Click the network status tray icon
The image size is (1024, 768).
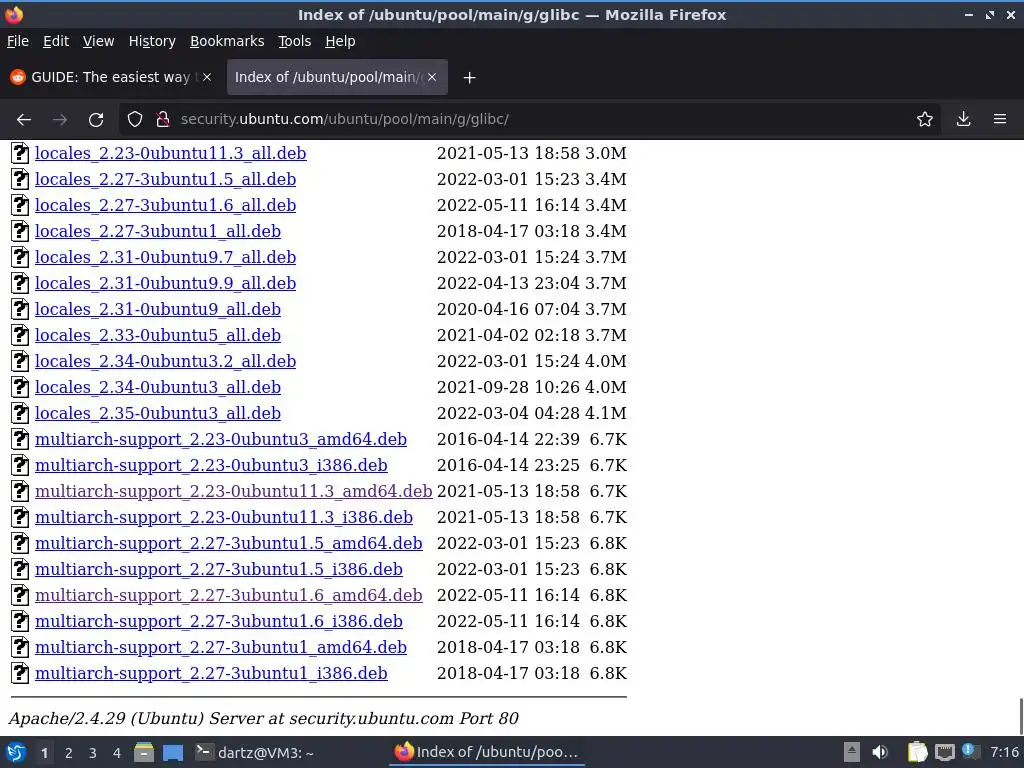(x=944, y=752)
